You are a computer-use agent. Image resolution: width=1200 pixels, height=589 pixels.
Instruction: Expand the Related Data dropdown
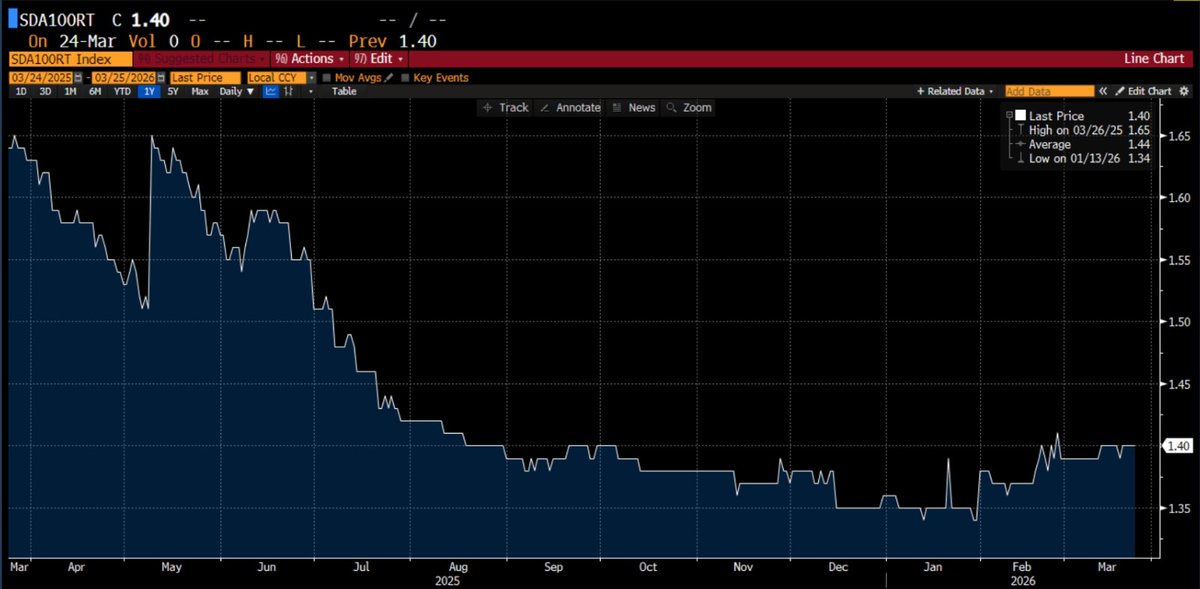955,91
